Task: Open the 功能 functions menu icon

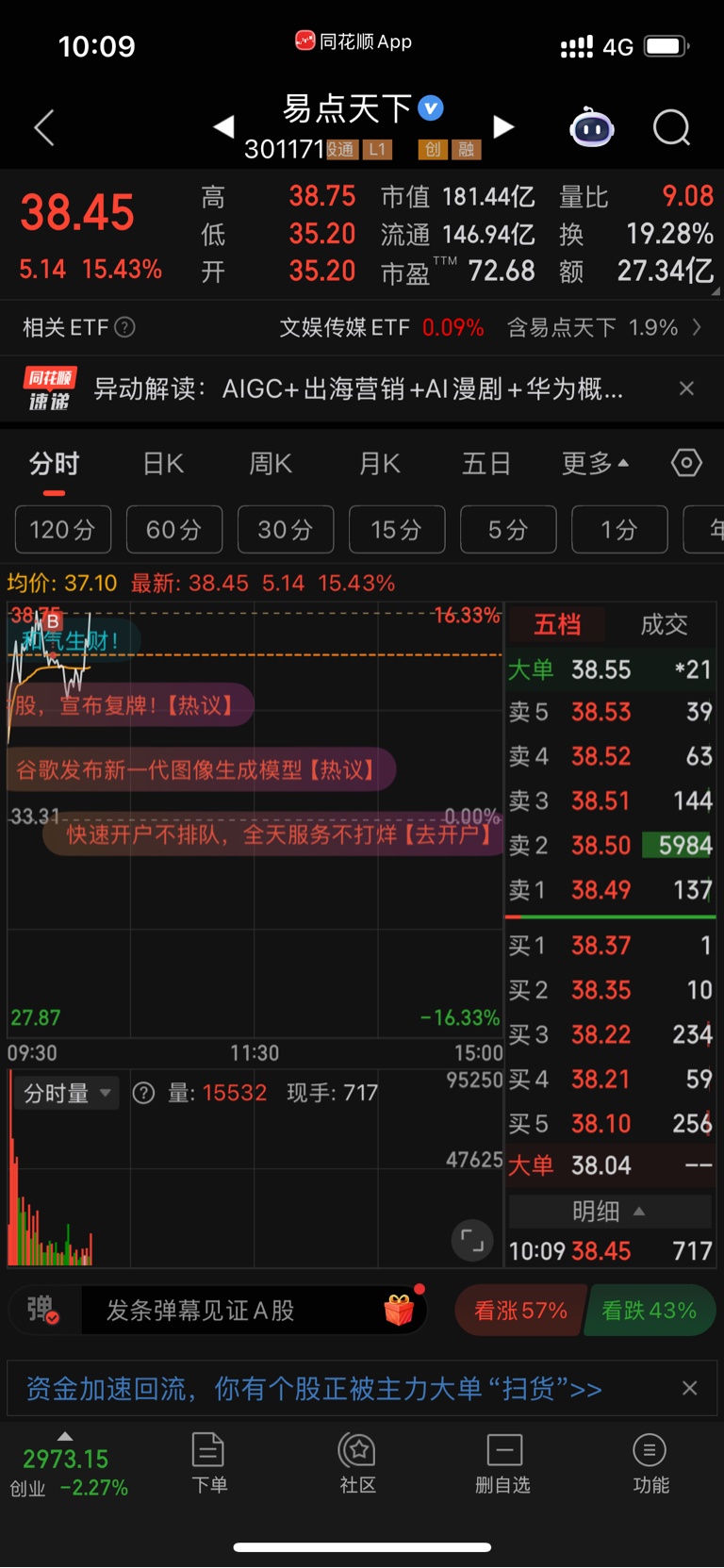Action: [650, 1462]
